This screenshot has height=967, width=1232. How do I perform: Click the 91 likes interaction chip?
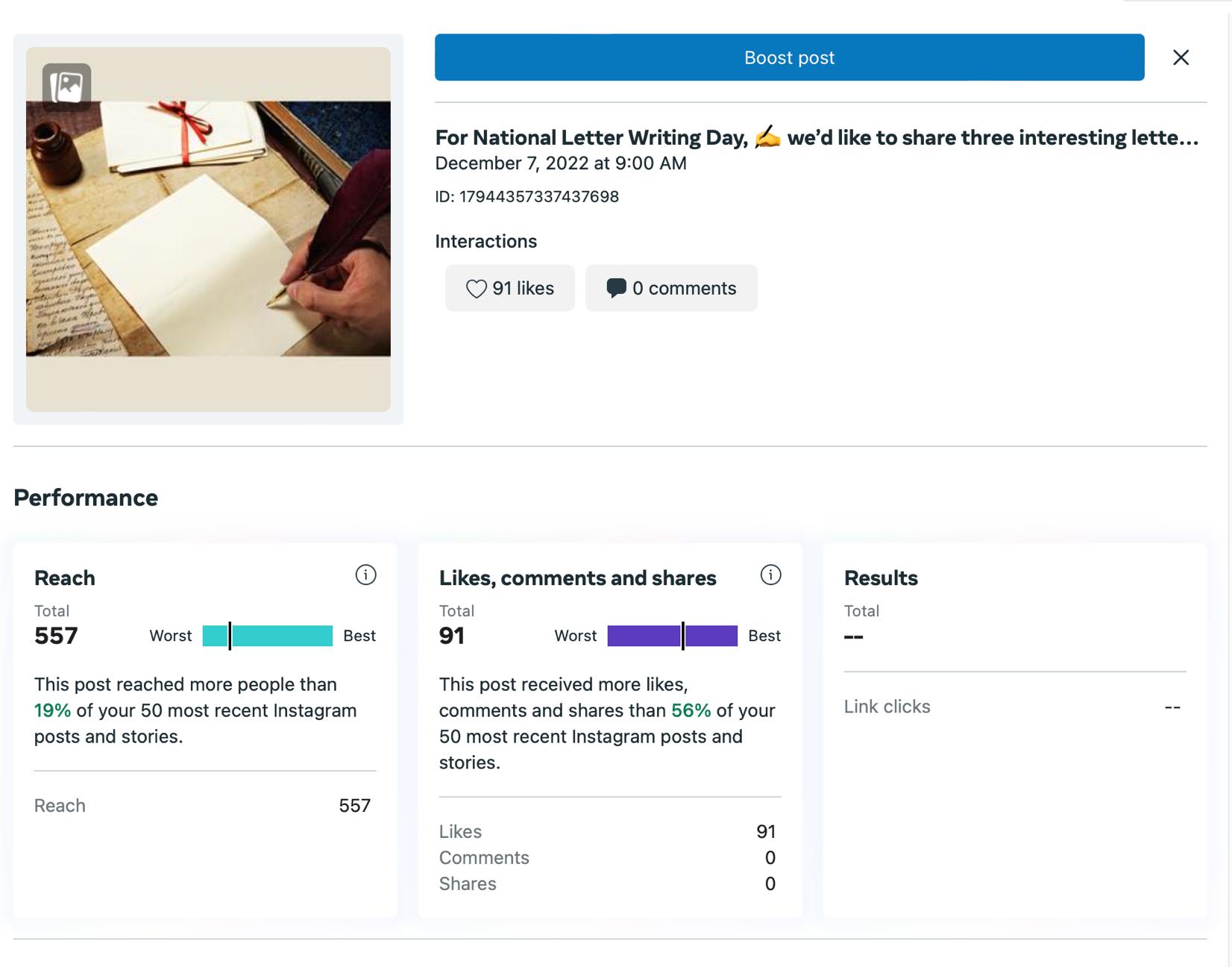pyautogui.click(x=510, y=289)
